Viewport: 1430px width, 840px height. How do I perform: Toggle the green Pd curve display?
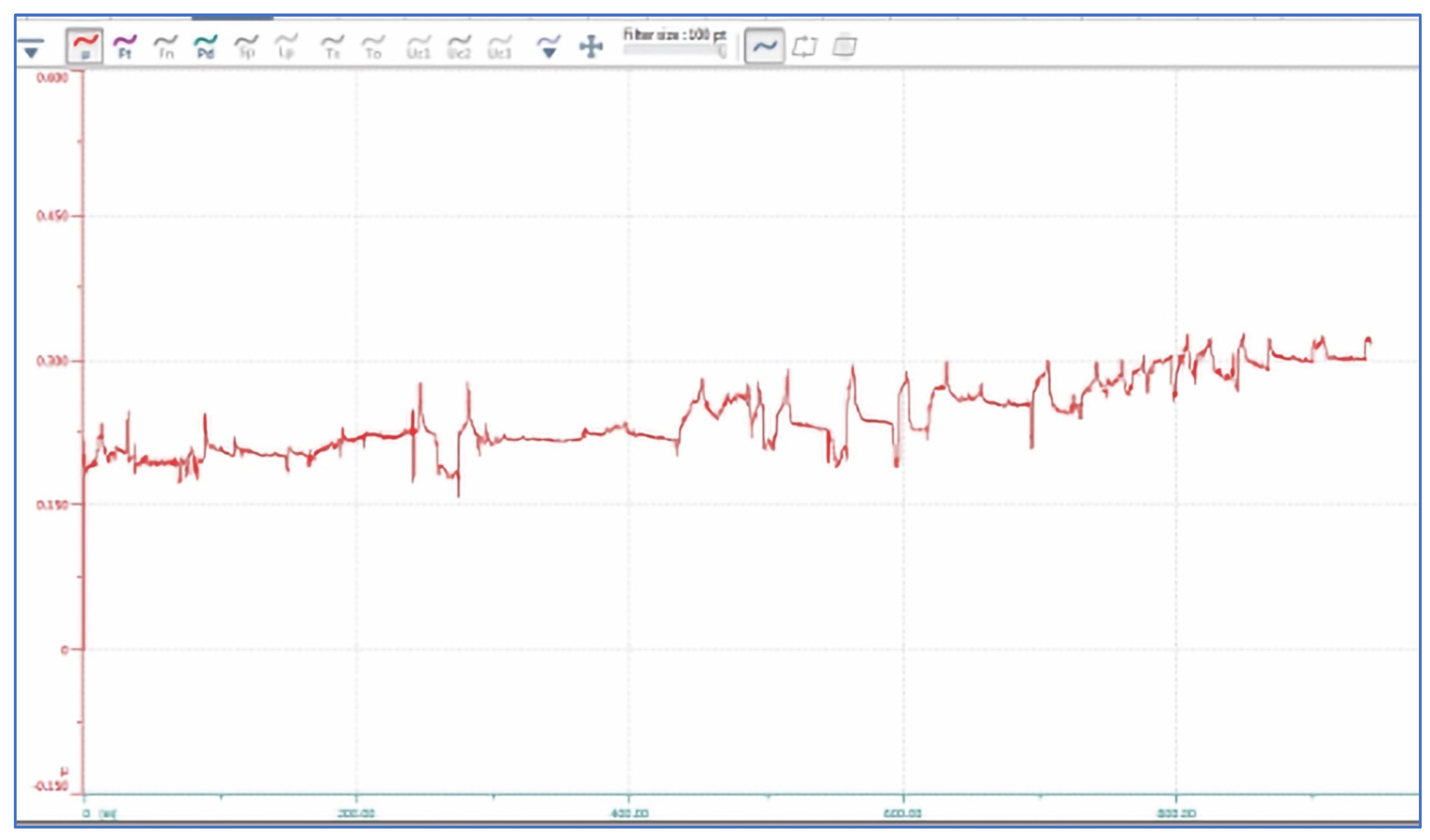(205, 46)
